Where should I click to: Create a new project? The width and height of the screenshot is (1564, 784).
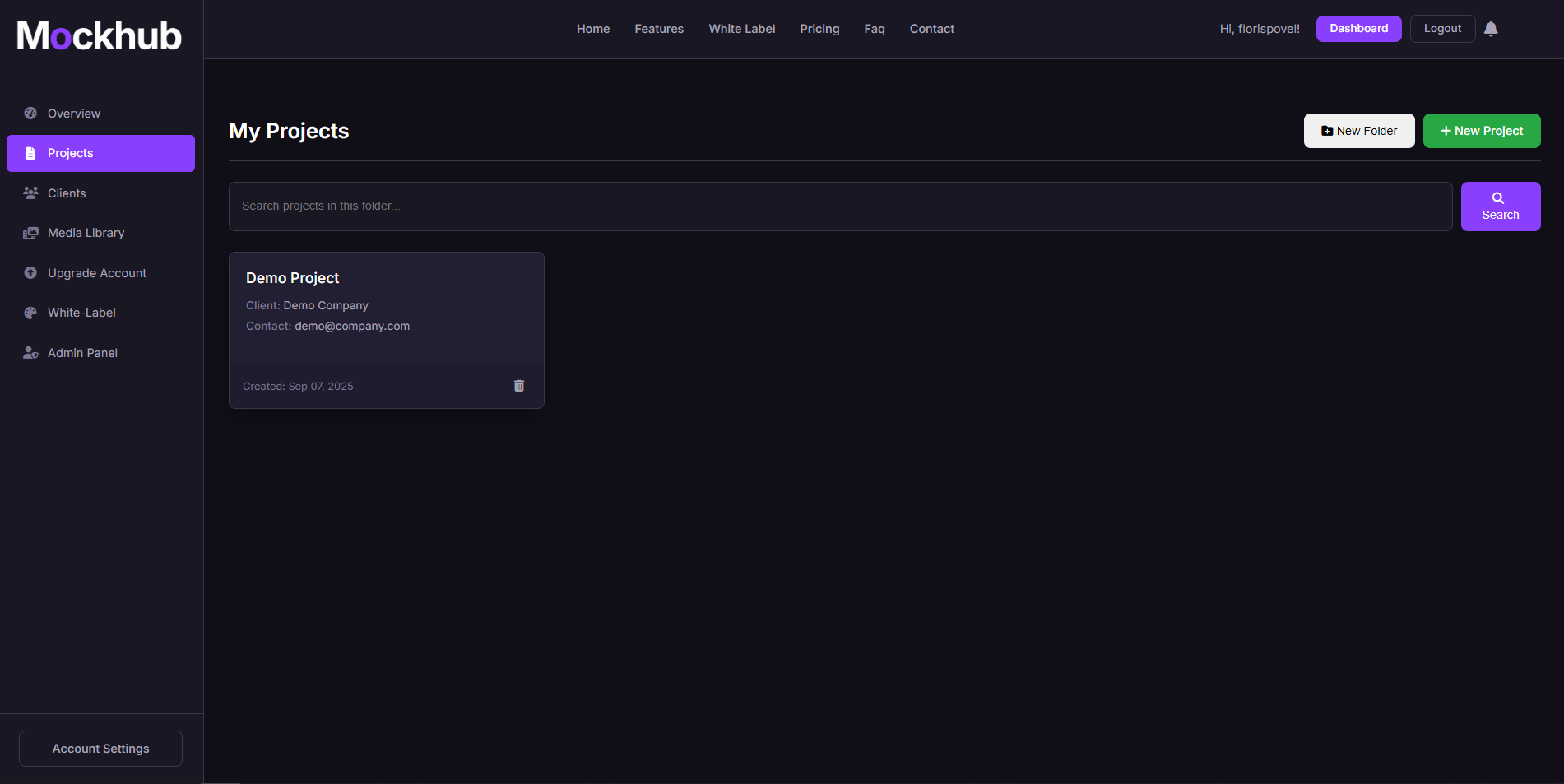[1481, 130]
